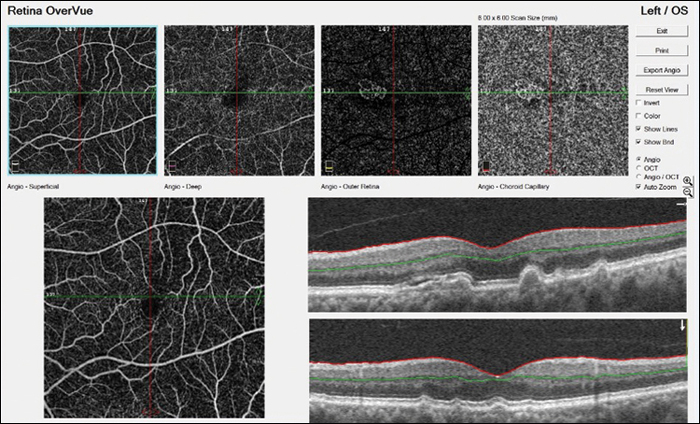Screen dimensions: 700x424
Task: Click the 'Angio - Choroid Capillary' caption
Action: click(x=513, y=187)
